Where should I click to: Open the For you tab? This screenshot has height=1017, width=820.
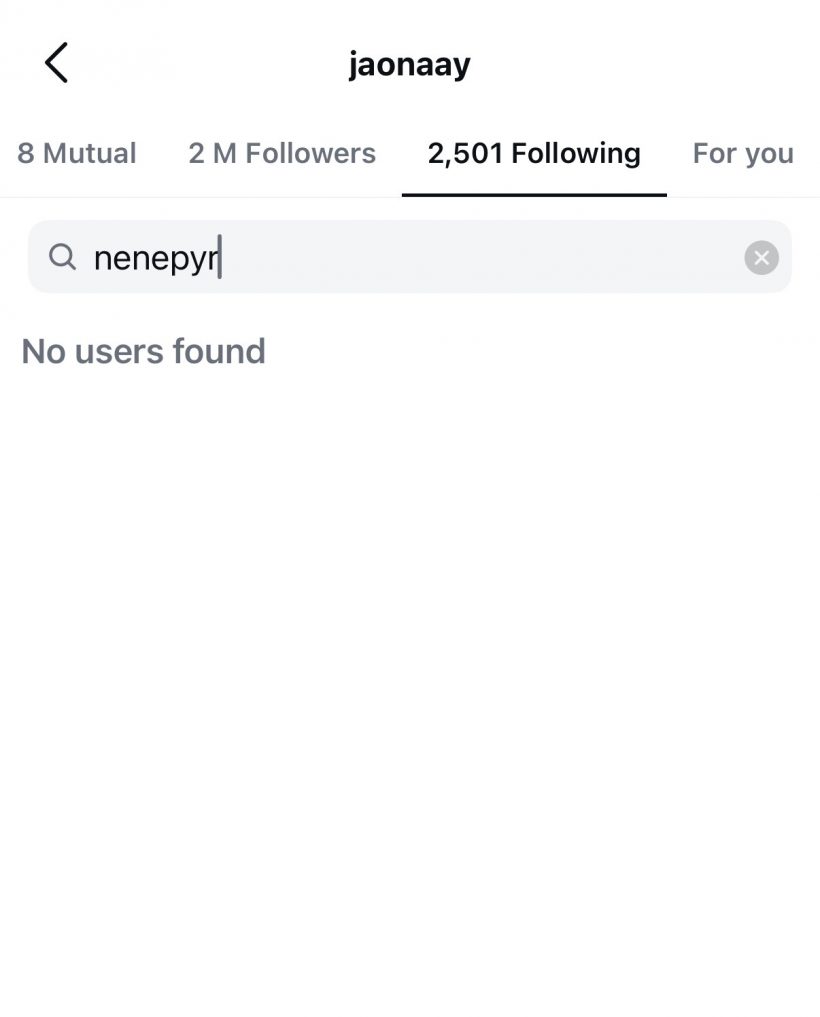743,154
